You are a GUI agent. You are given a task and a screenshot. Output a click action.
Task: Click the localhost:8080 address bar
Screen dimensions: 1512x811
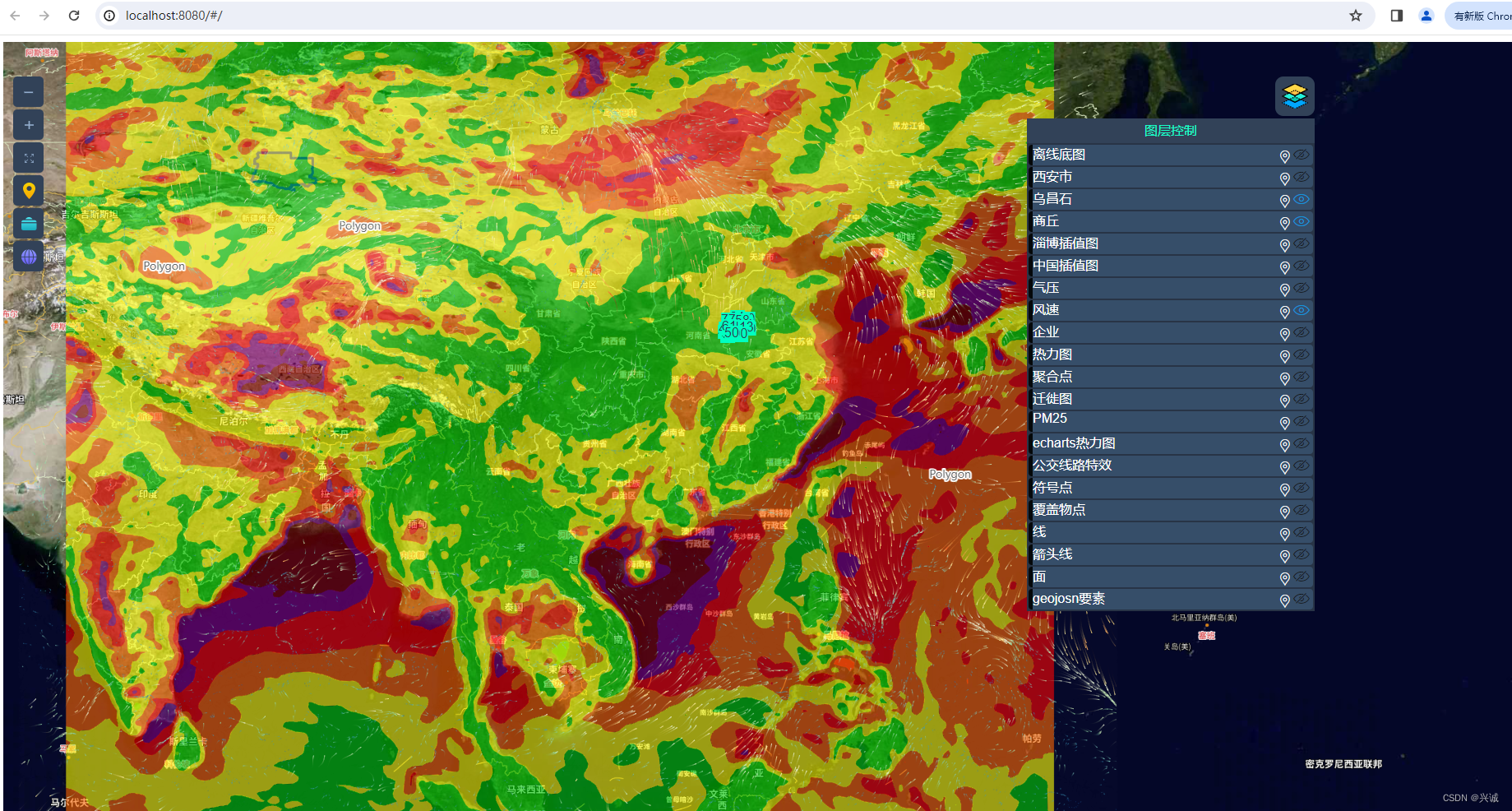[734, 16]
